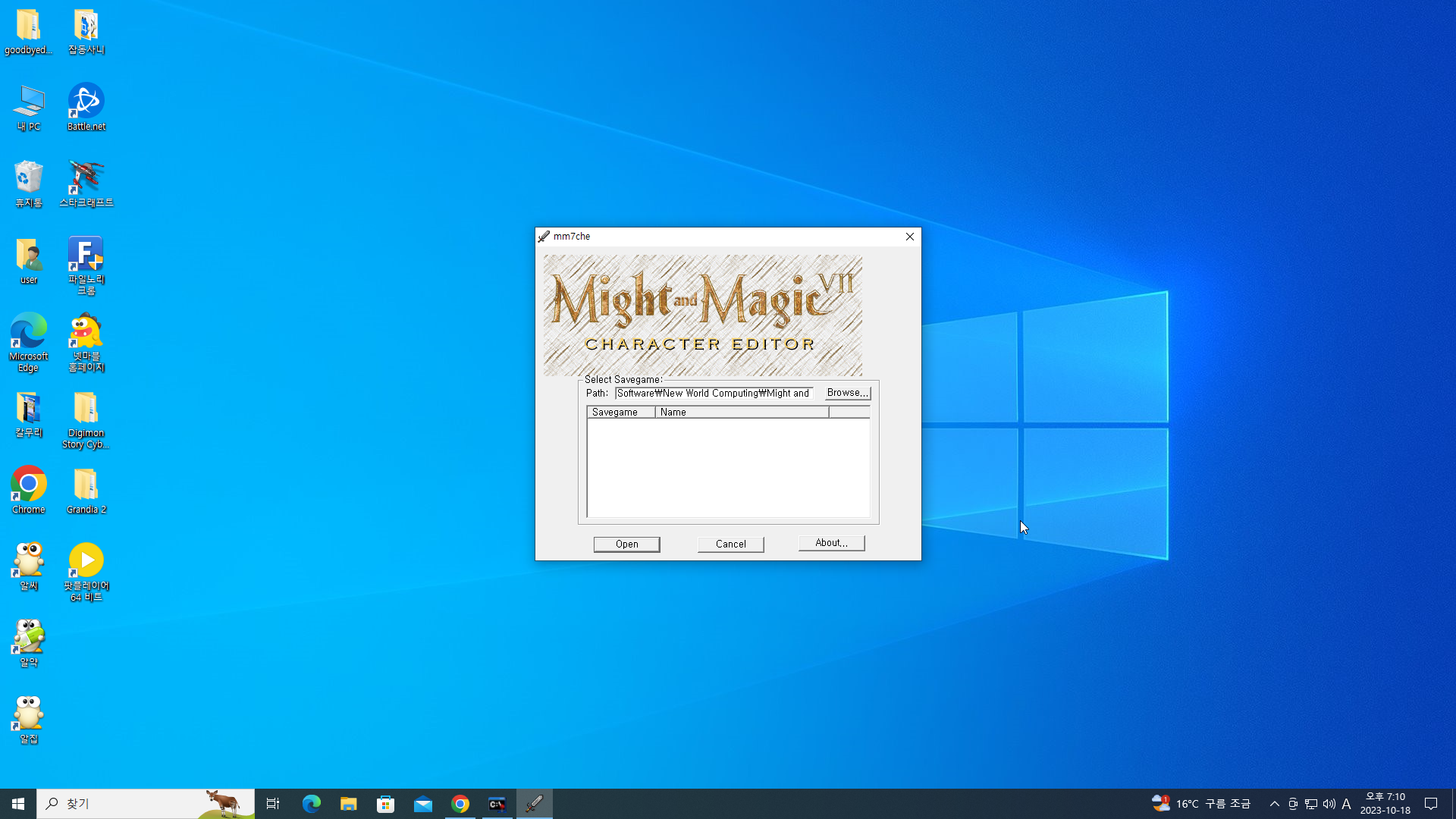The width and height of the screenshot is (1456, 819).
Task: Click the mm7che taskbar sword icon
Action: tap(535, 804)
